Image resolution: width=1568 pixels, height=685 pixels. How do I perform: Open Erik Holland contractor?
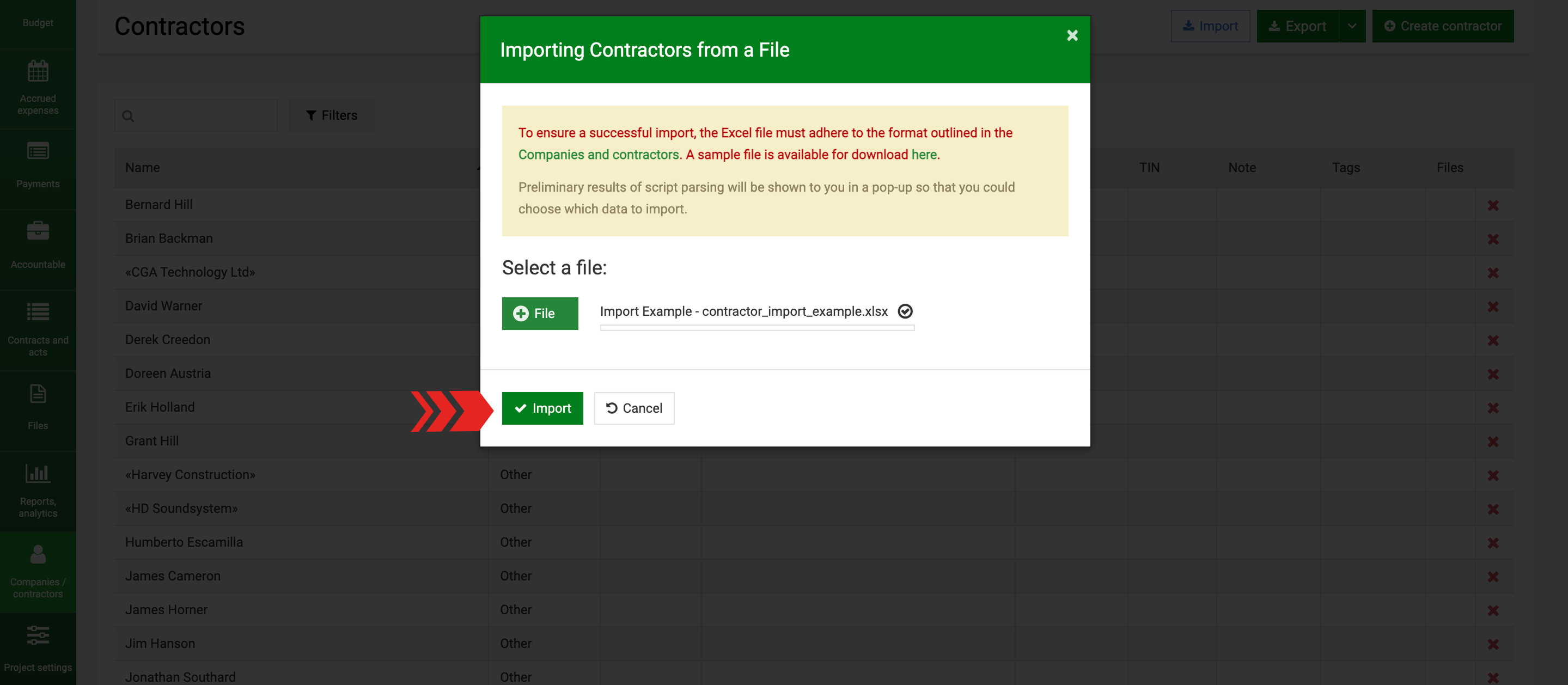point(160,408)
